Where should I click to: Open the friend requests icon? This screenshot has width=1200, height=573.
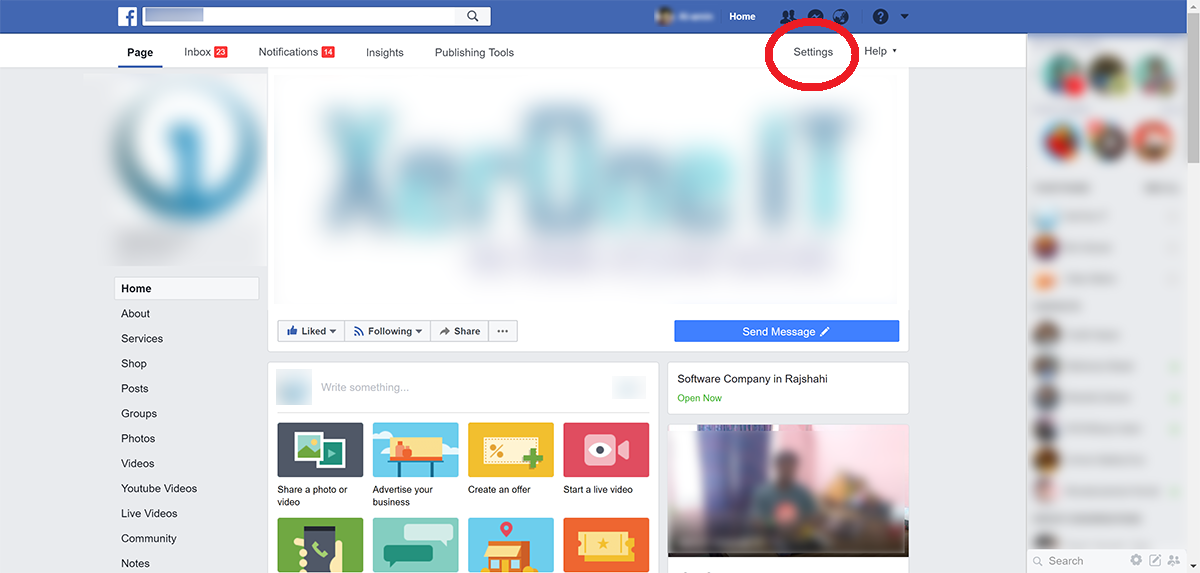click(x=788, y=17)
